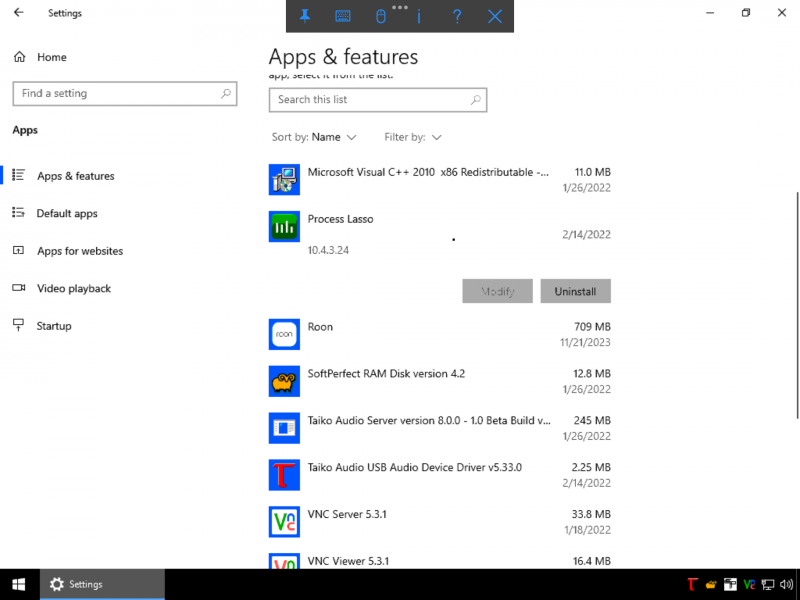Click the mouse icon in remote toolbar
The height and width of the screenshot is (600, 800).
coord(381,17)
